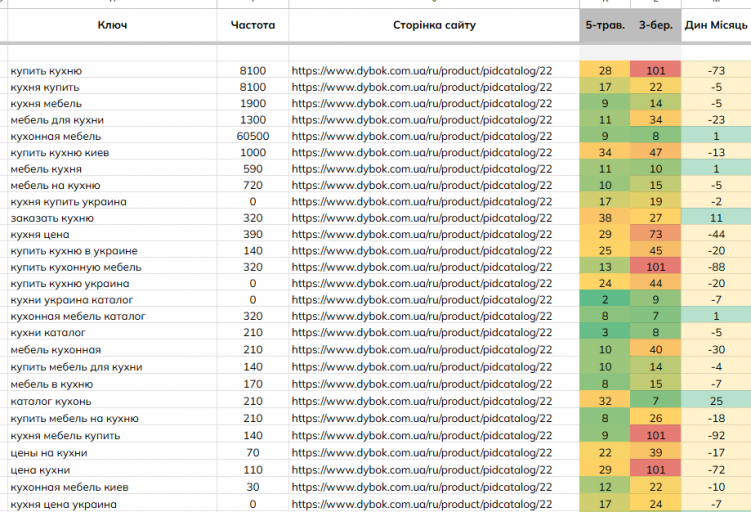Select the keyword cell кухни каталог
Screen dimensions: 751x512
pyautogui.click(x=48, y=332)
